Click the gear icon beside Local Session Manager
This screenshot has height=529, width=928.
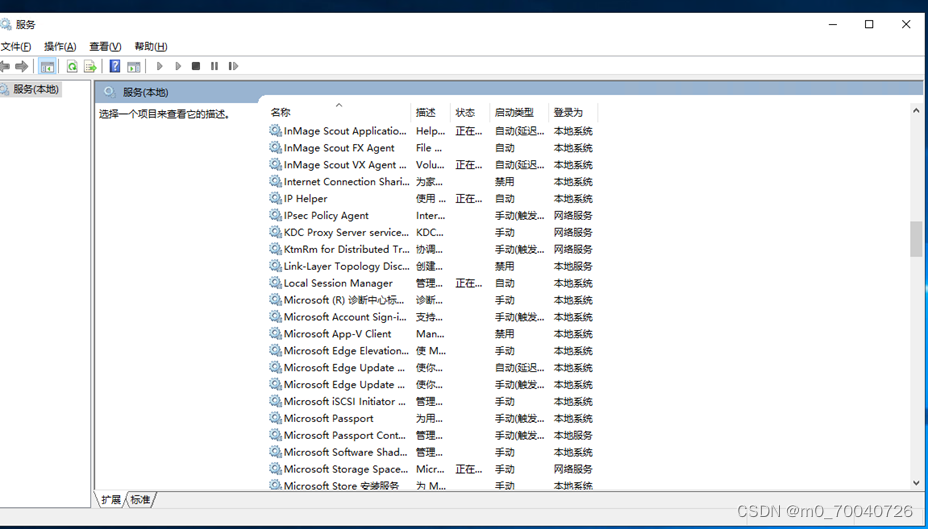pyautogui.click(x=275, y=283)
